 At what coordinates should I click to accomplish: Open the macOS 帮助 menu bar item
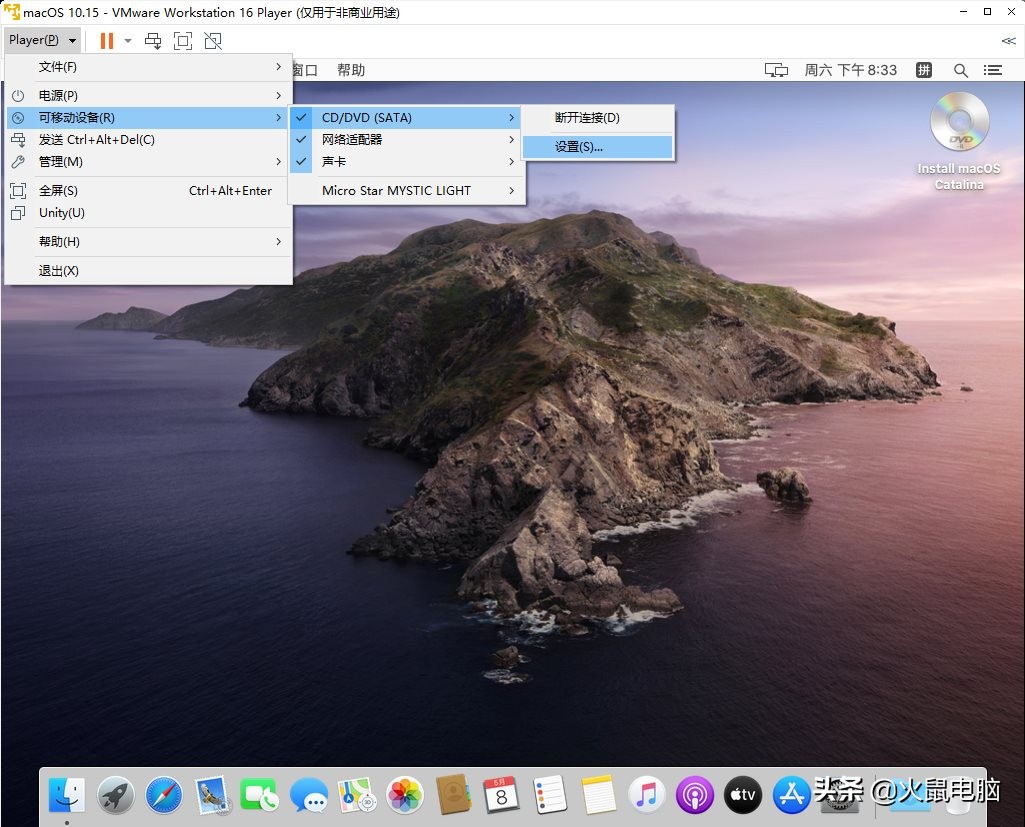[x=351, y=70]
